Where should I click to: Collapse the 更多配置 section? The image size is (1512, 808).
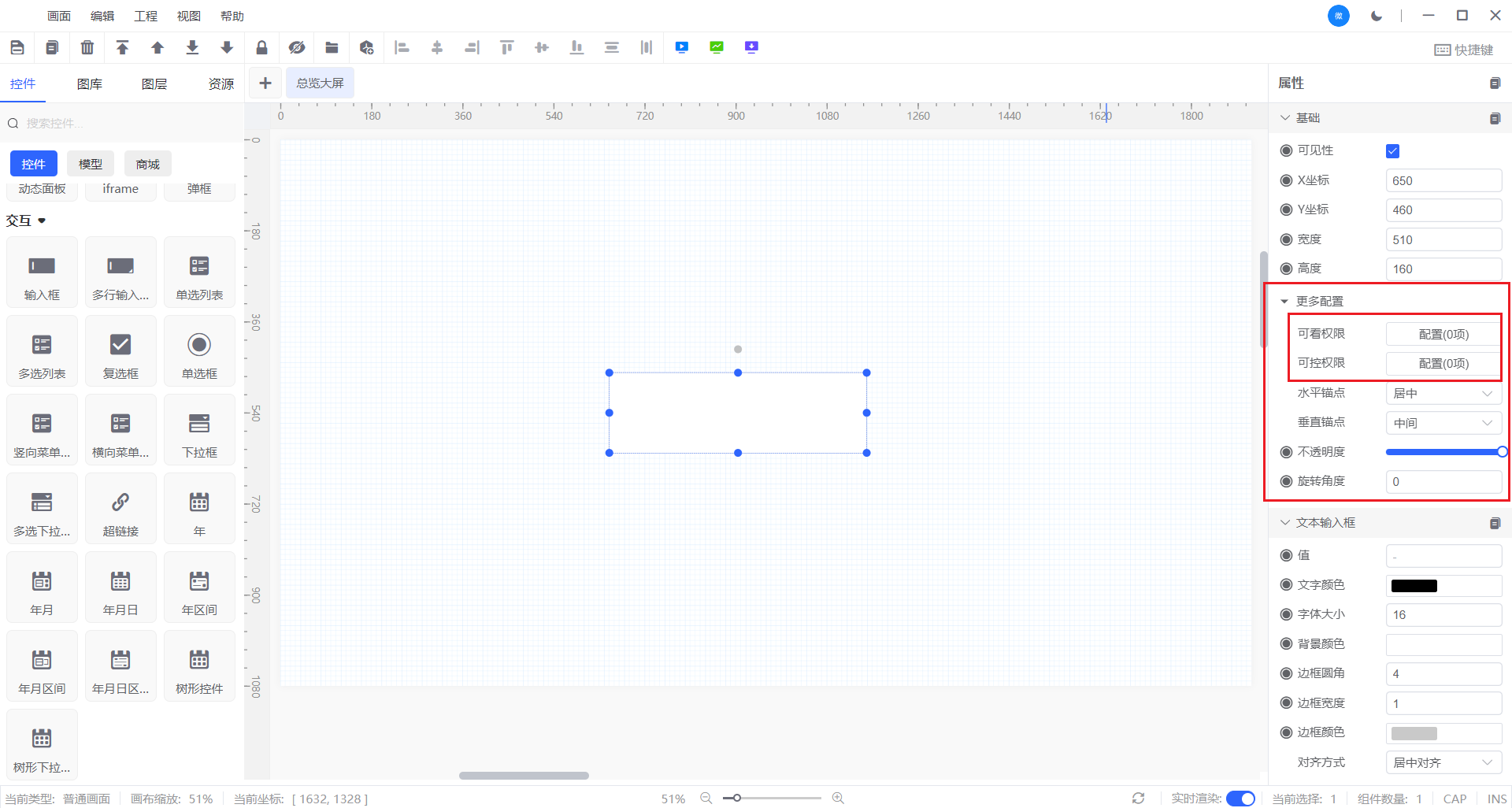point(1284,302)
